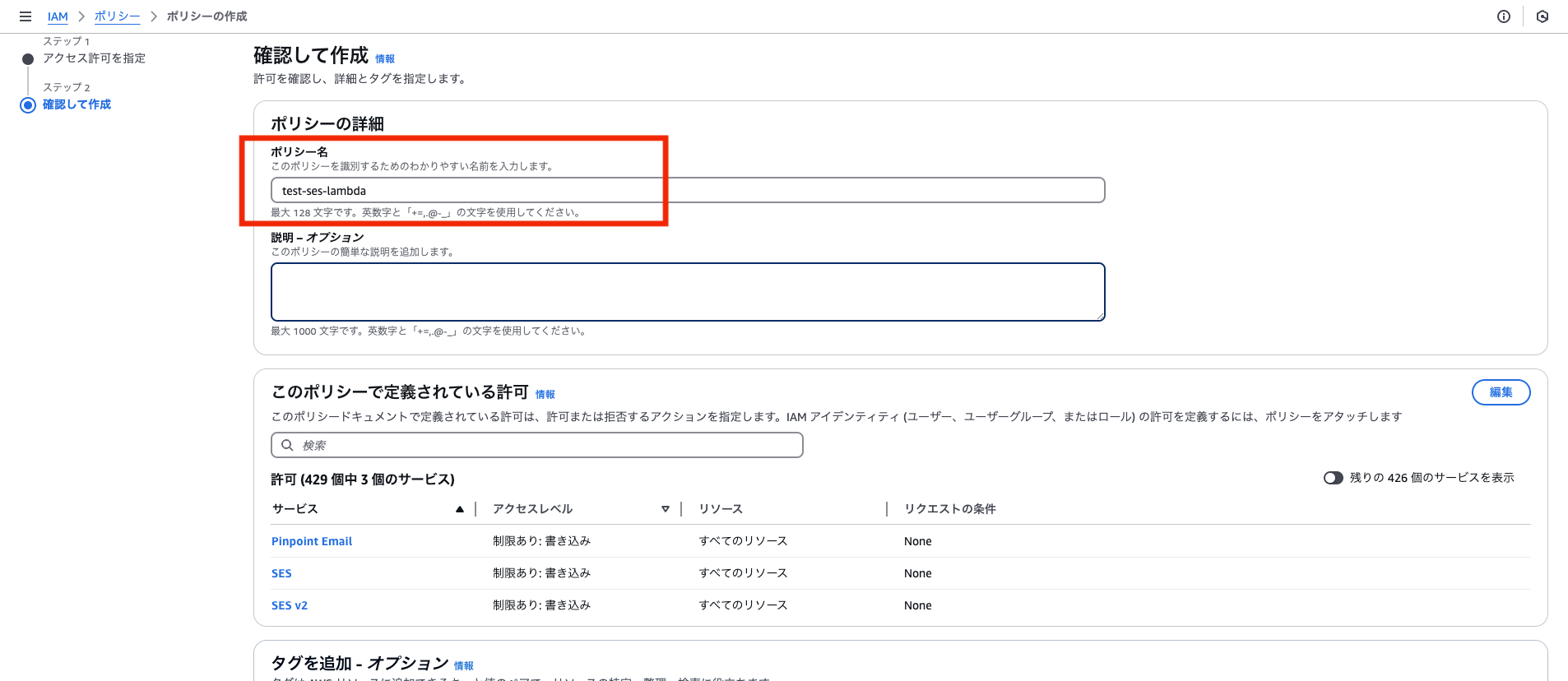The image size is (1568, 681).
Task: Select step 2 確認して作成 radio indicator
Action: click(x=28, y=105)
